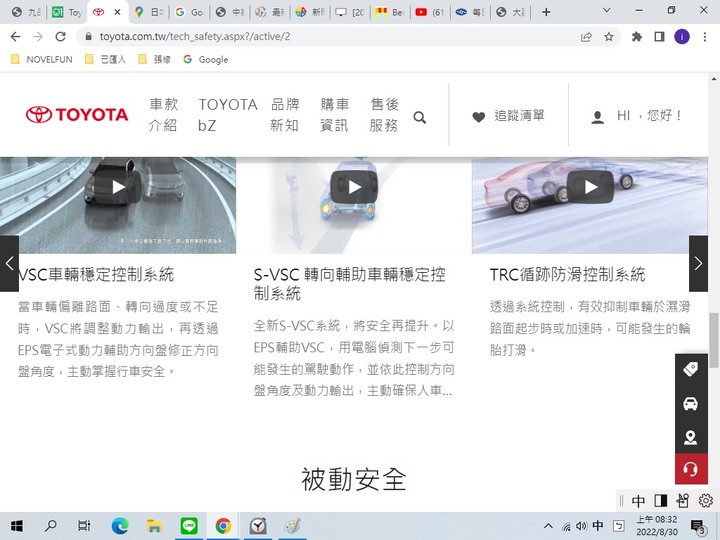
Task: Click the Toyota logo in the header
Action: click(77, 114)
